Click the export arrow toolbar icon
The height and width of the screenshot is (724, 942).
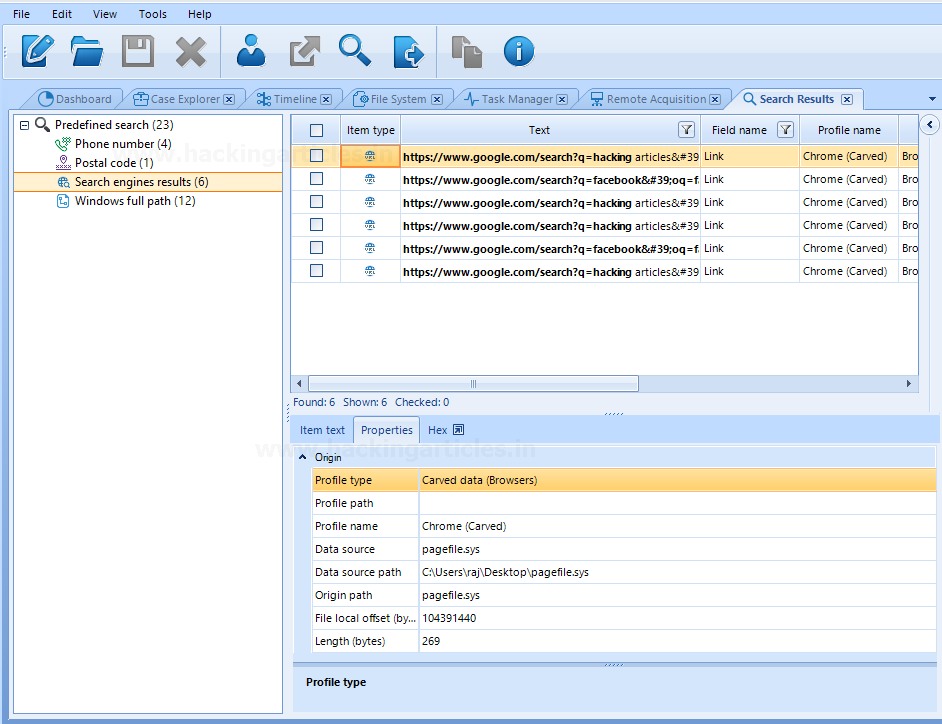pyautogui.click(x=302, y=51)
